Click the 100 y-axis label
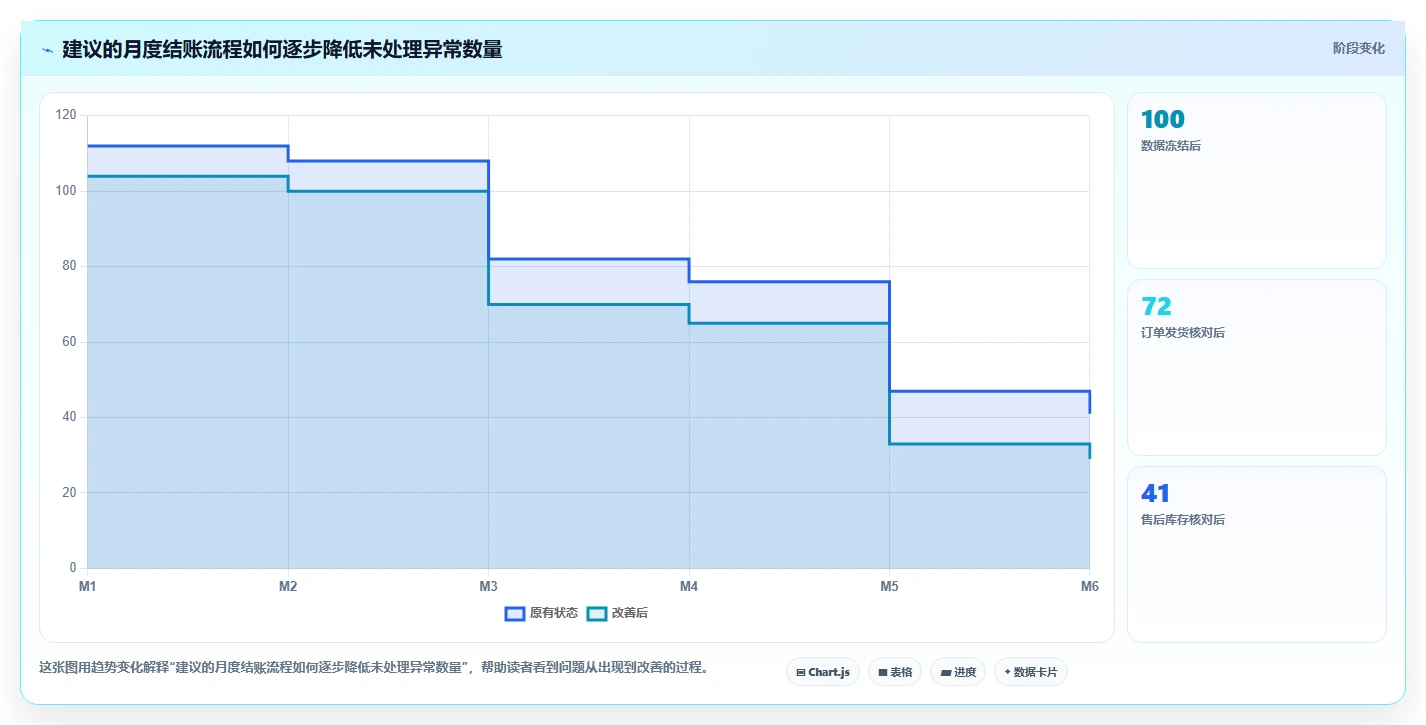1426x725 pixels. click(66, 190)
